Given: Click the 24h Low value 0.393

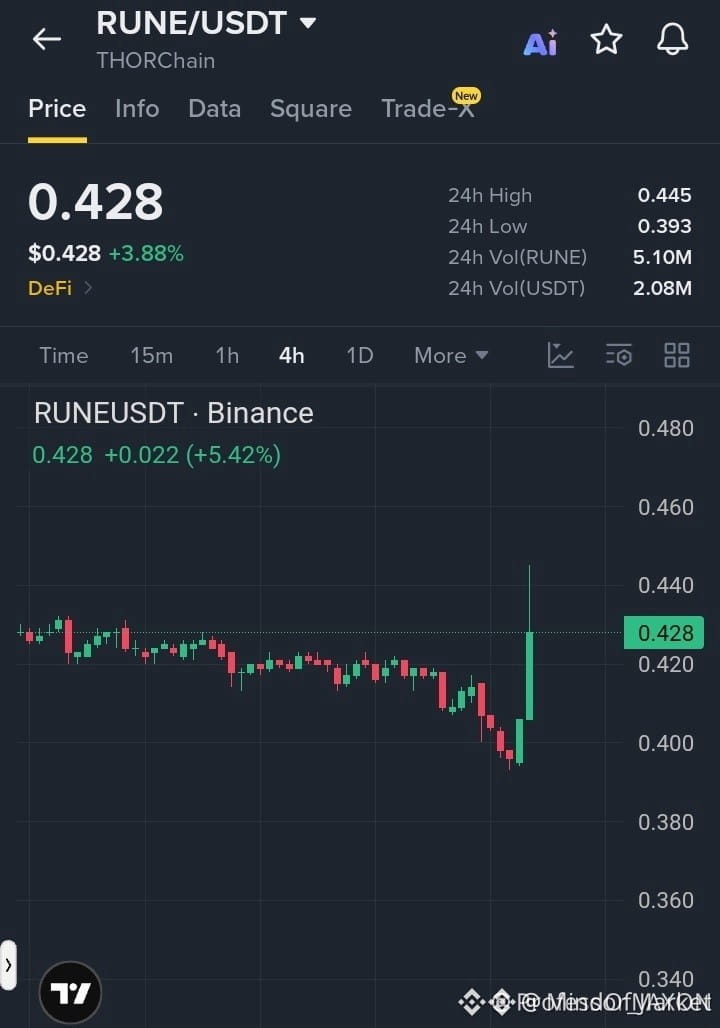Looking at the screenshot, I should pos(664,226).
